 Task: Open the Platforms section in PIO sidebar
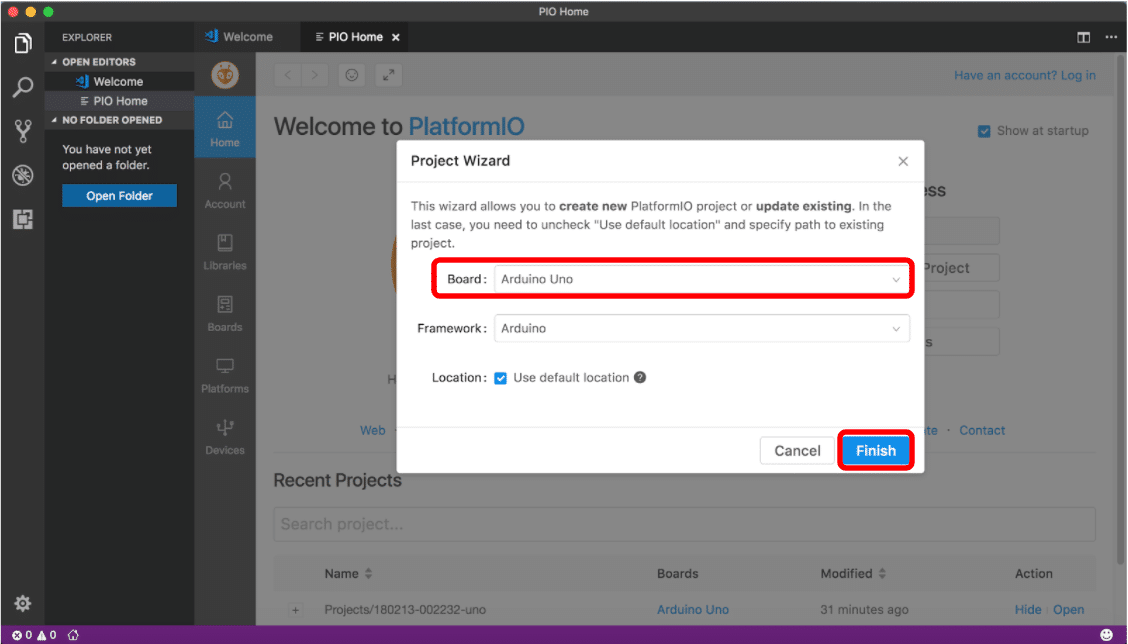(x=224, y=375)
